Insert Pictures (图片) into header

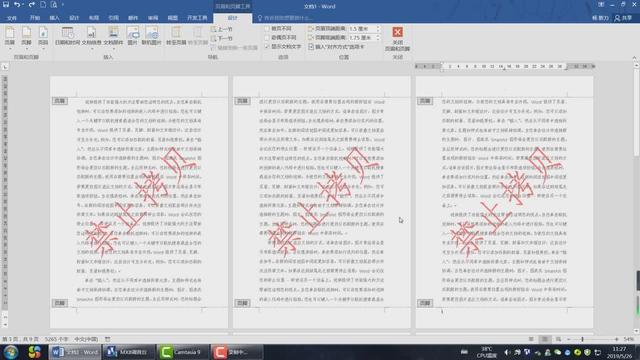coord(132,36)
